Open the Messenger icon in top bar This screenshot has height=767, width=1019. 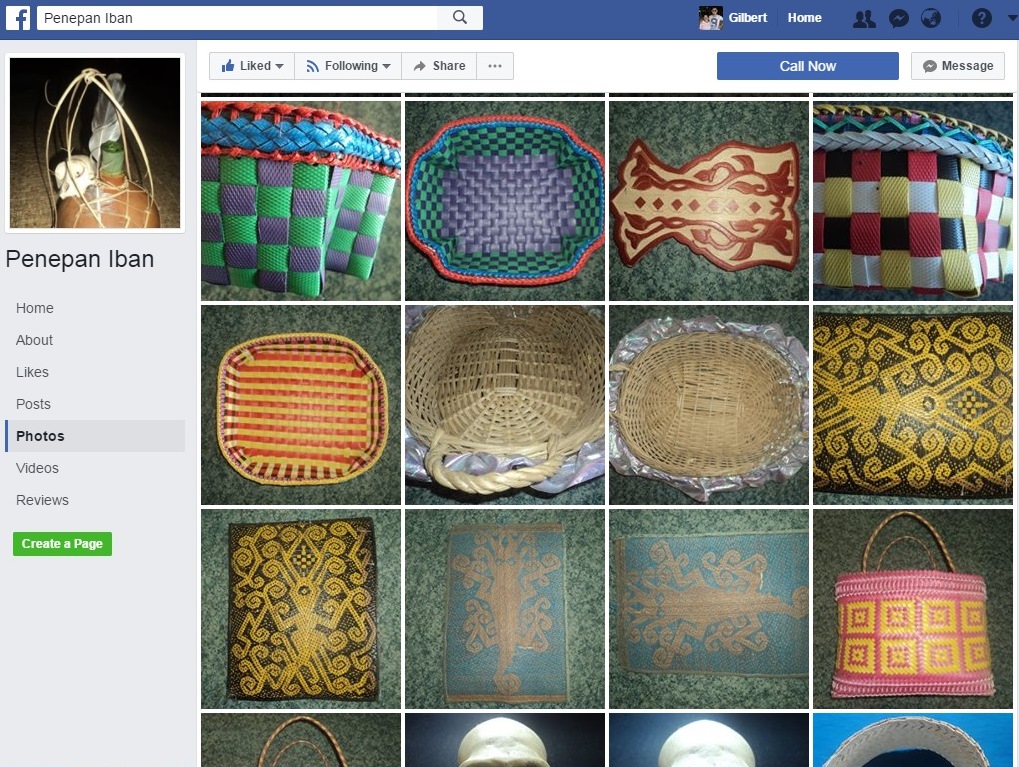pos(898,18)
